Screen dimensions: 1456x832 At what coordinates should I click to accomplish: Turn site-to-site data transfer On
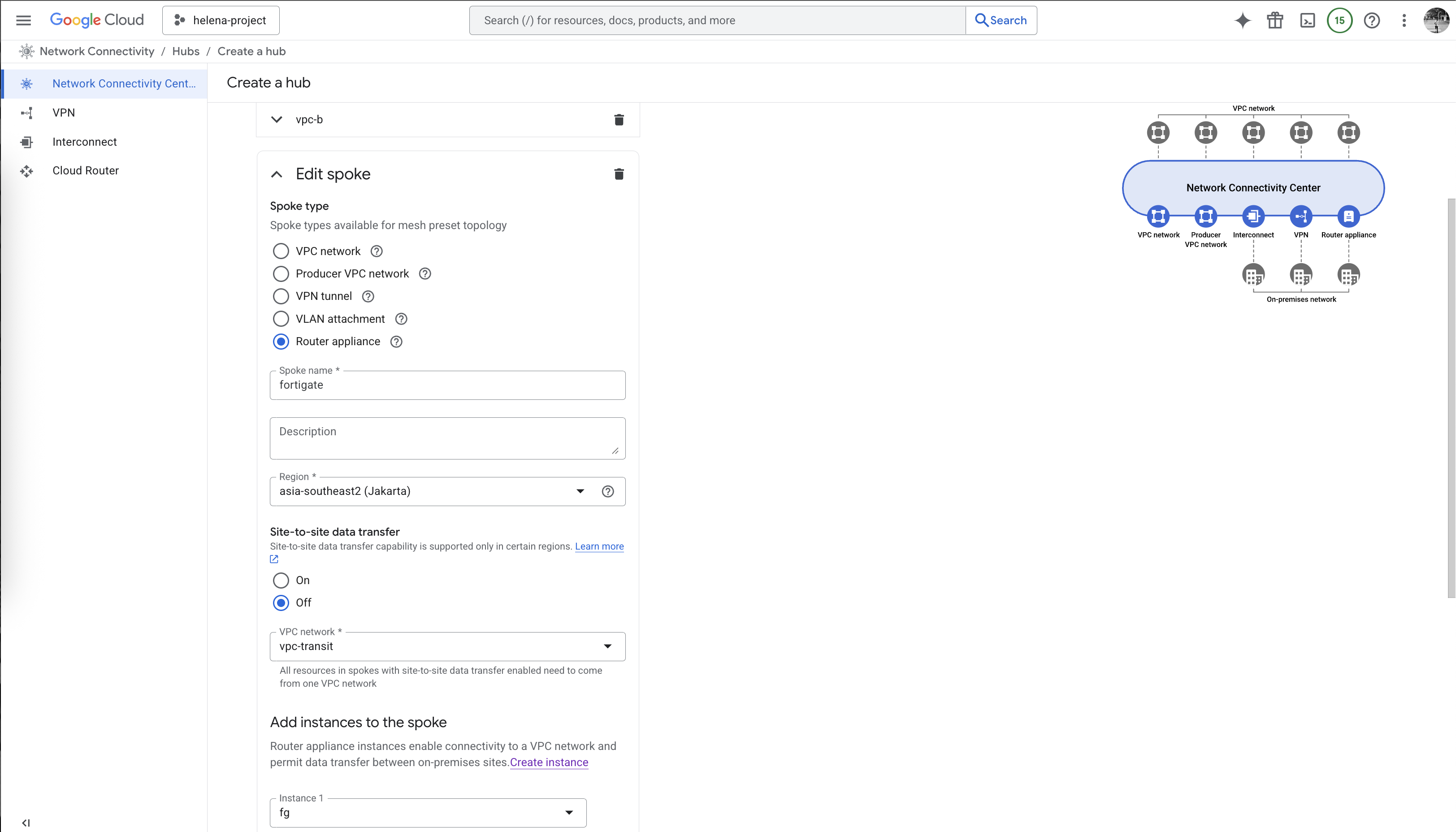coord(281,581)
